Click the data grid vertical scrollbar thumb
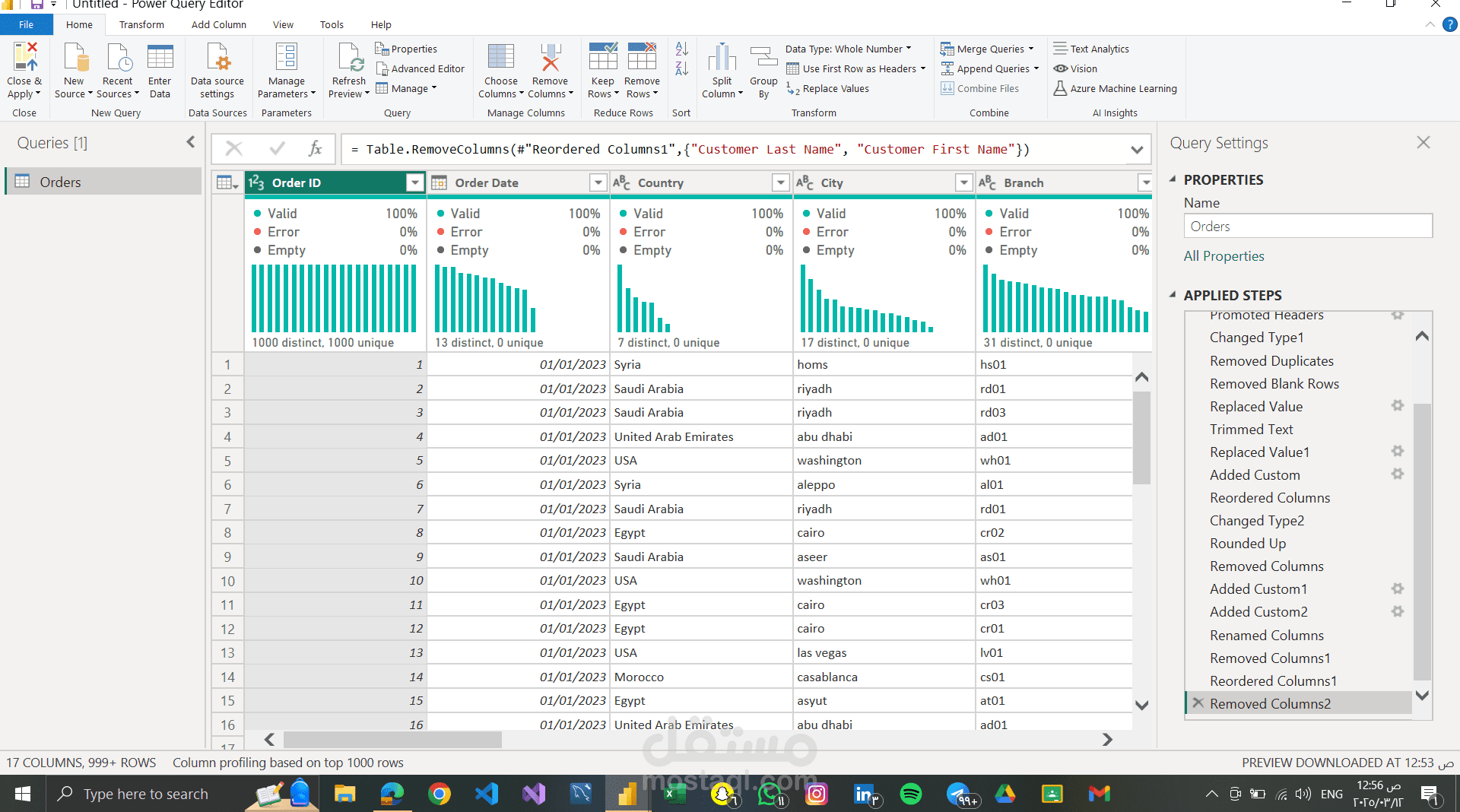This screenshot has height=812, width=1460. pyautogui.click(x=1141, y=437)
